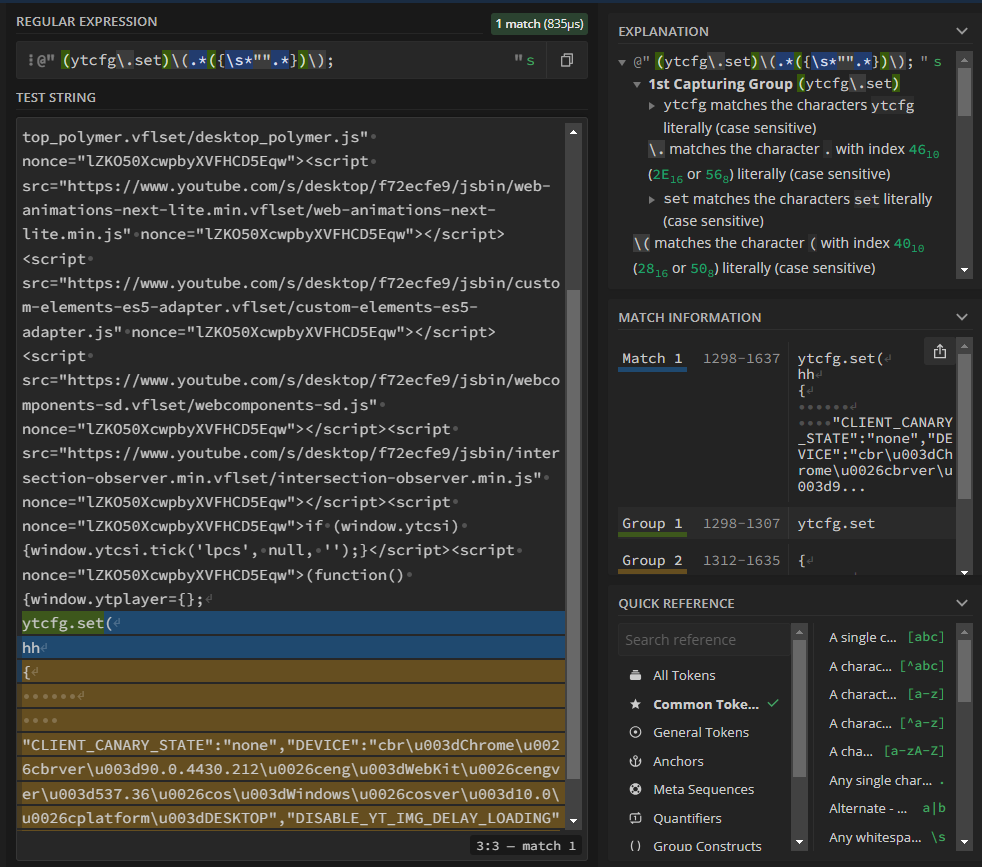Collapse the Match Information panel
This screenshot has height=867, width=982.
click(962, 317)
